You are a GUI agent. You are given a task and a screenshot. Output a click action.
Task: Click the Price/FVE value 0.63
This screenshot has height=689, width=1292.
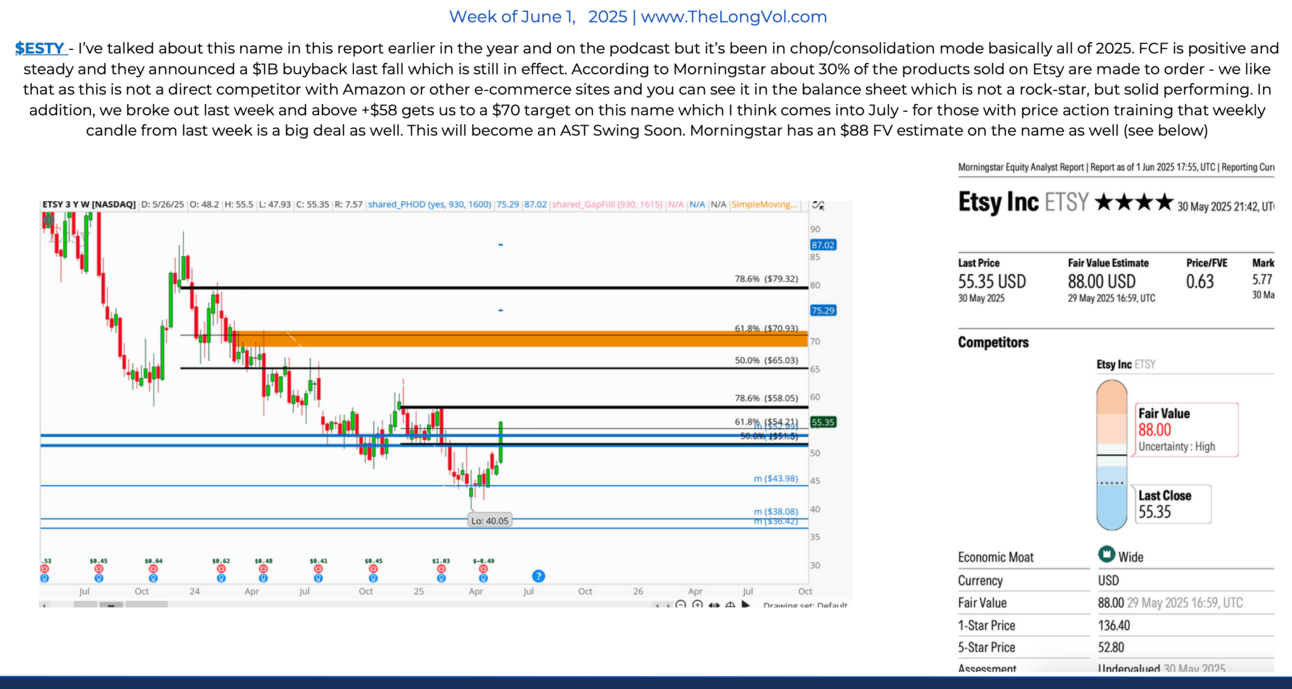tap(1200, 282)
